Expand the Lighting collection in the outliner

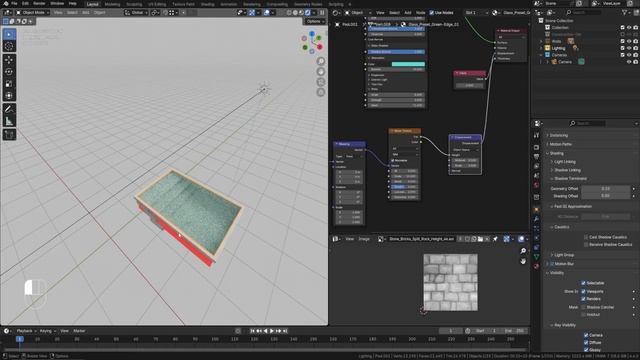coord(541,48)
